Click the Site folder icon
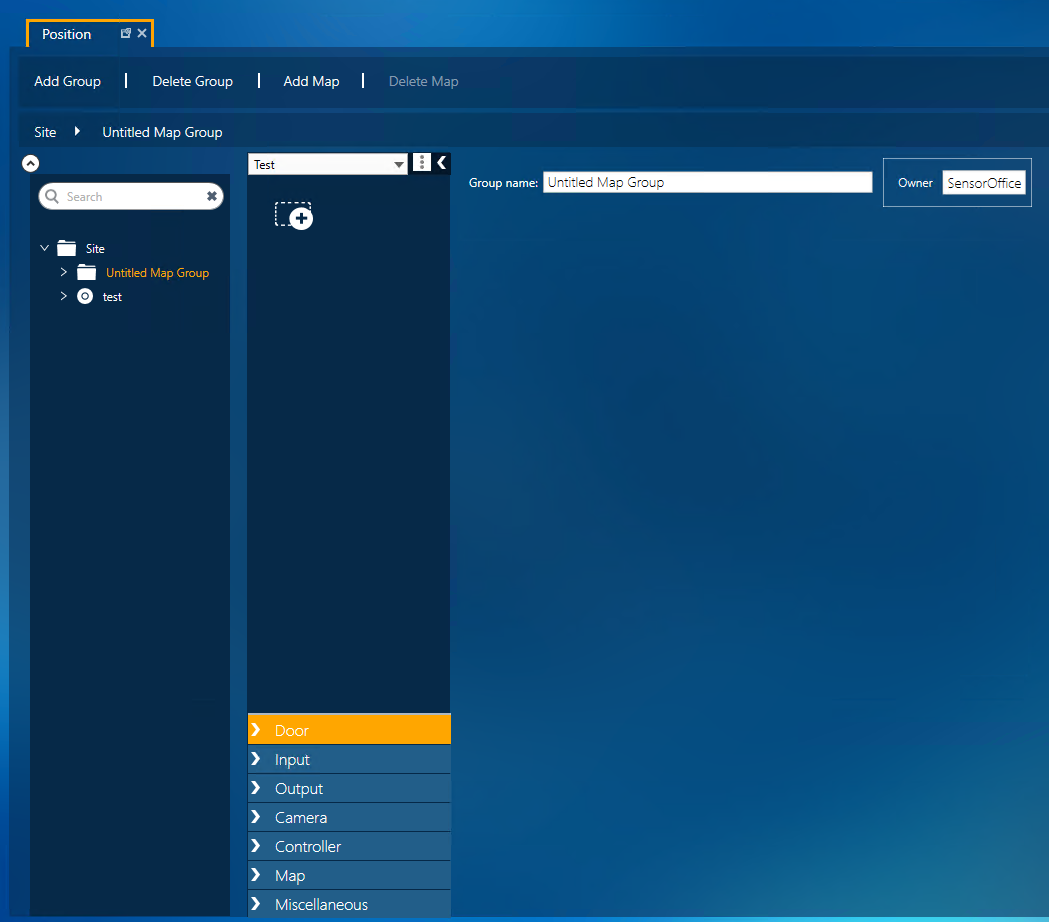1049x922 pixels. click(66, 248)
